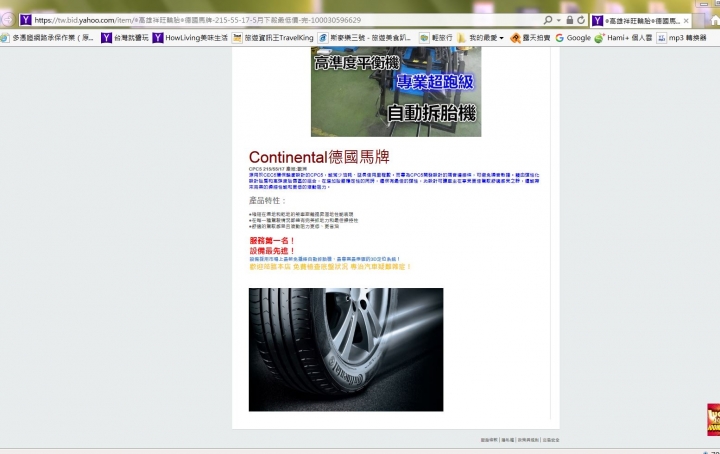Click the address bar search magnifier icon
The height and width of the screenshot is (454, 720).
548,20
